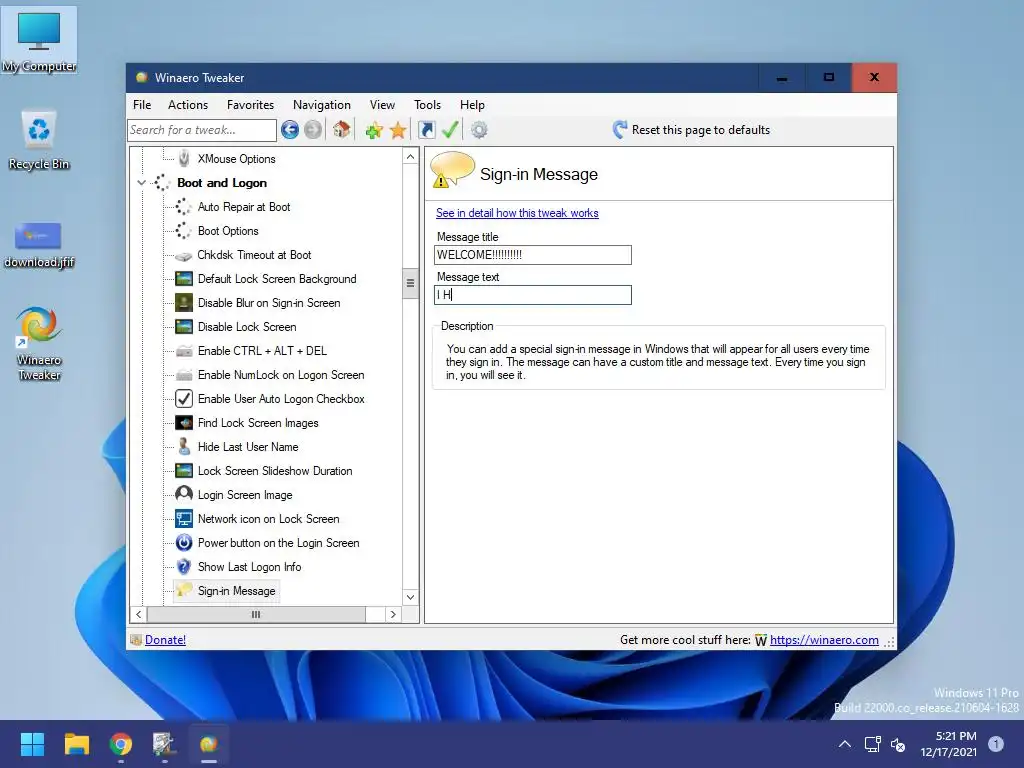
Task: Show hidden tray icons chevron
Action: pyautogui.click(x=844, y=744)
